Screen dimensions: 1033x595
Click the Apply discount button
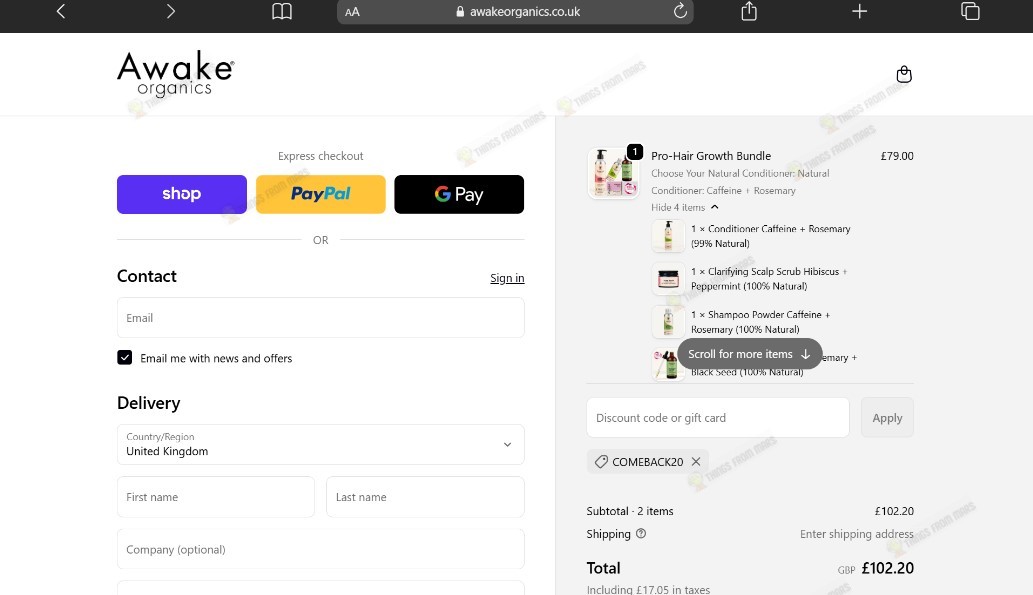click(887, 418)
